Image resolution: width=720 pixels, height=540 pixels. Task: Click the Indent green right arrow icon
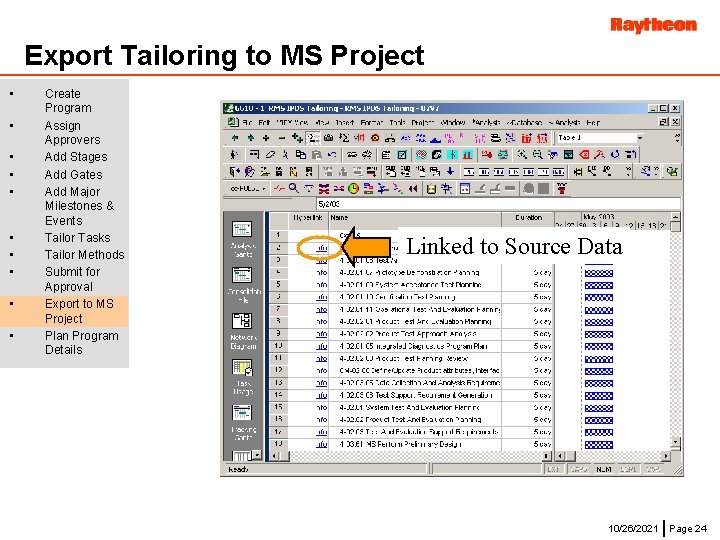(x=251, y=137)
